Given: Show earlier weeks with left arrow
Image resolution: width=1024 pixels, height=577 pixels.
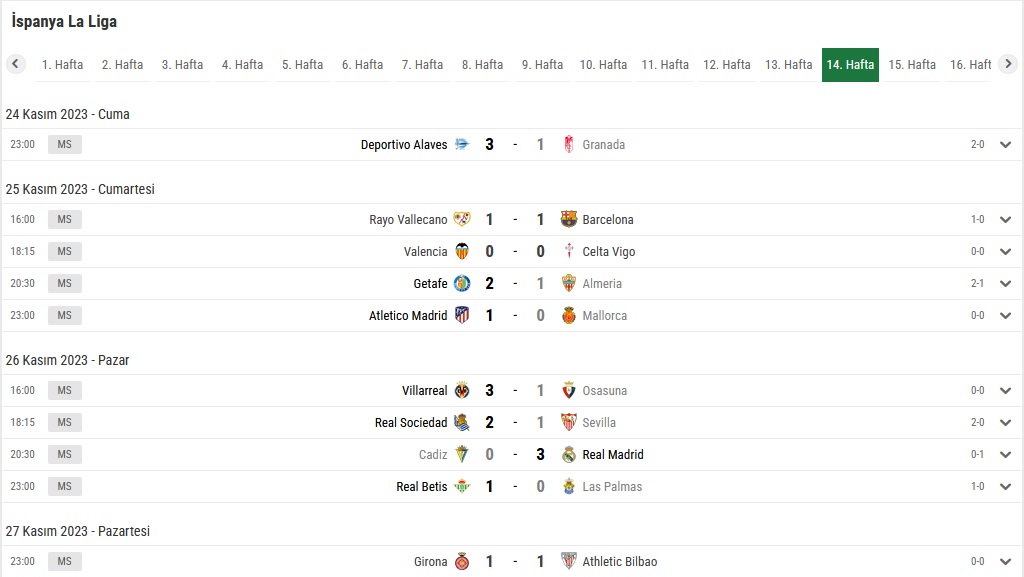Looking at the screenshot, I should point(16,64).
